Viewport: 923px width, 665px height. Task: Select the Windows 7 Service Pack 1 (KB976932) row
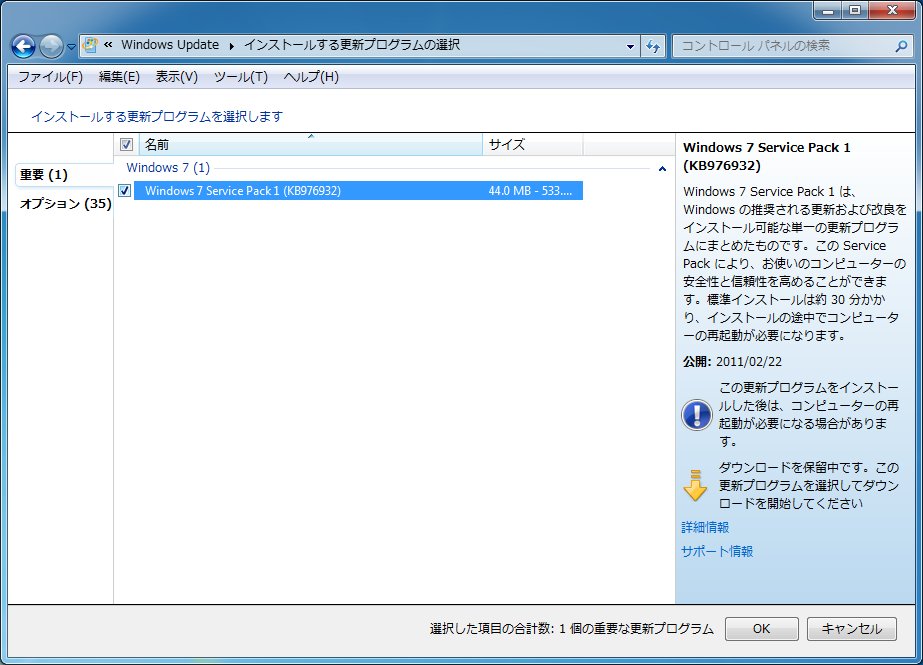pos(358,191)
